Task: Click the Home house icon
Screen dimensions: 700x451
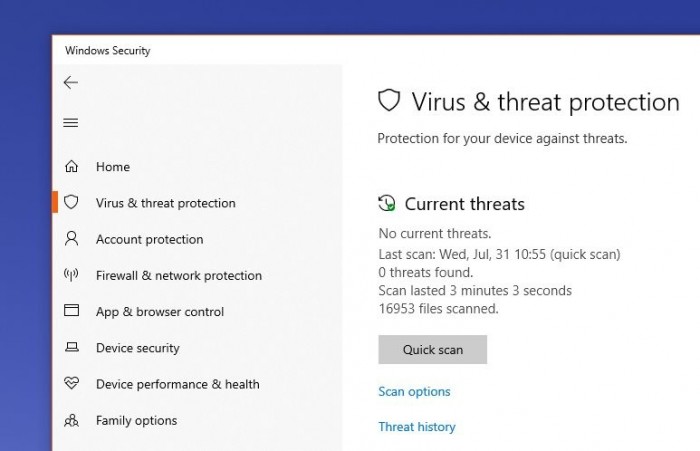Action: pyautogui.click(x=71, y=167)
